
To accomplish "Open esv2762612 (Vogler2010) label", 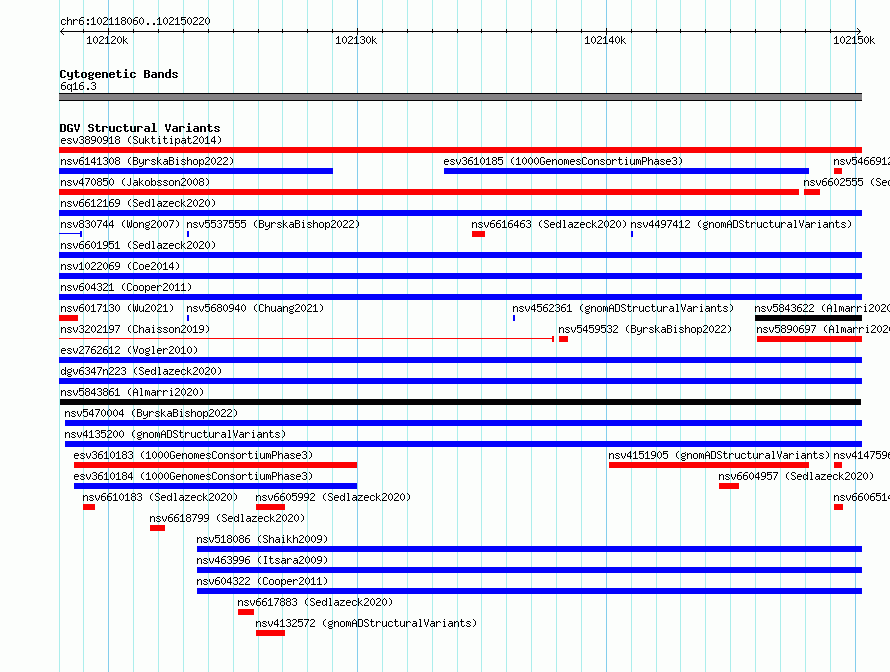I will (129, 350).
